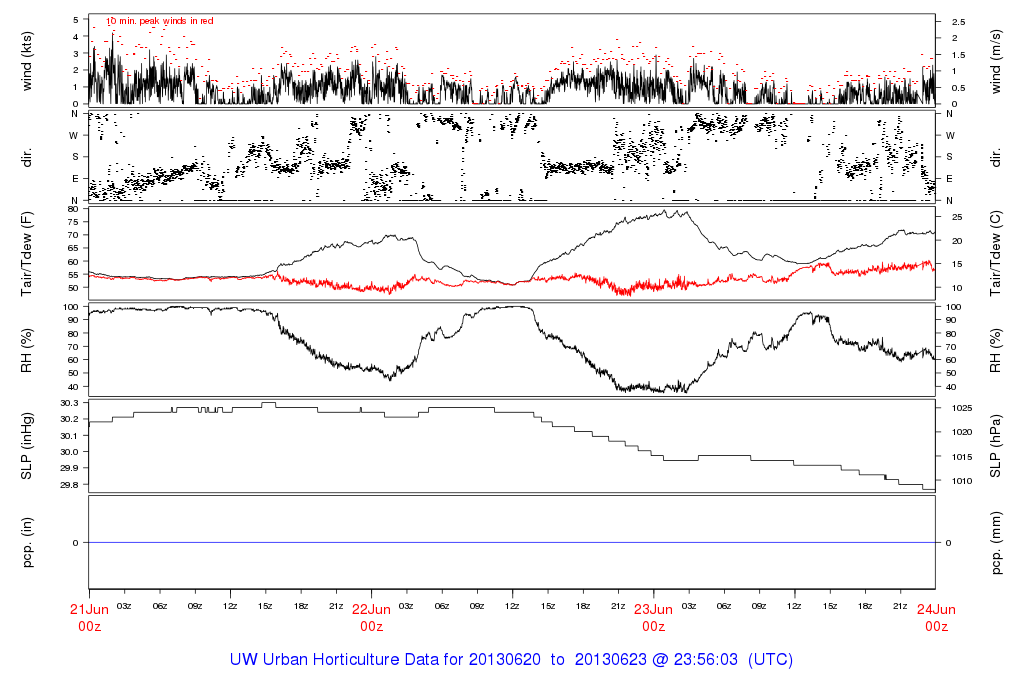Click the left 'dir.' axis label

(x=27, y=157)
